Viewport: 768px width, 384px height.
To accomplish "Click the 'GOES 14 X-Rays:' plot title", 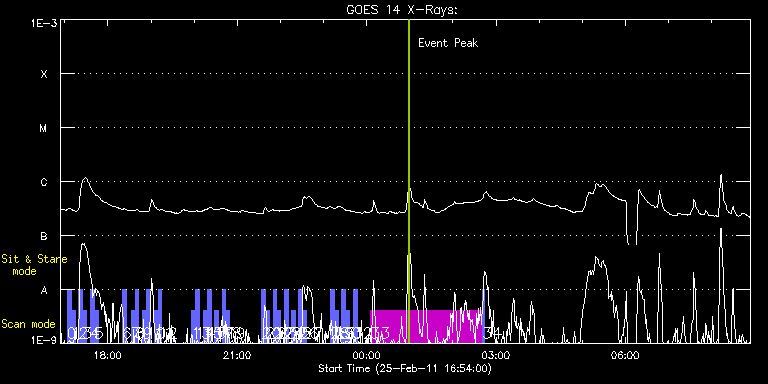I will coord(402,10).
